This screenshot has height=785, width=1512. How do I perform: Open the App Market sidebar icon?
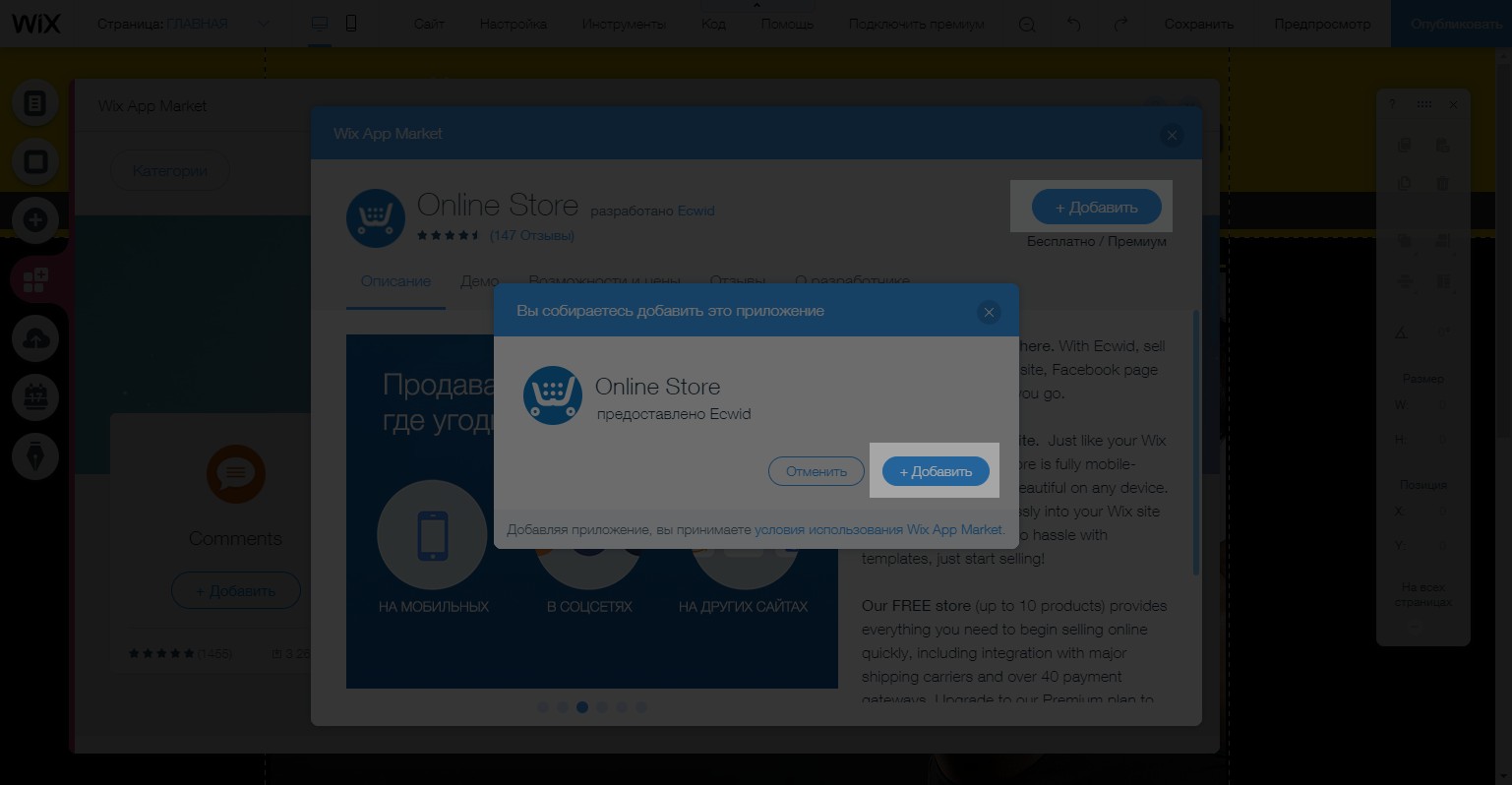35,280
